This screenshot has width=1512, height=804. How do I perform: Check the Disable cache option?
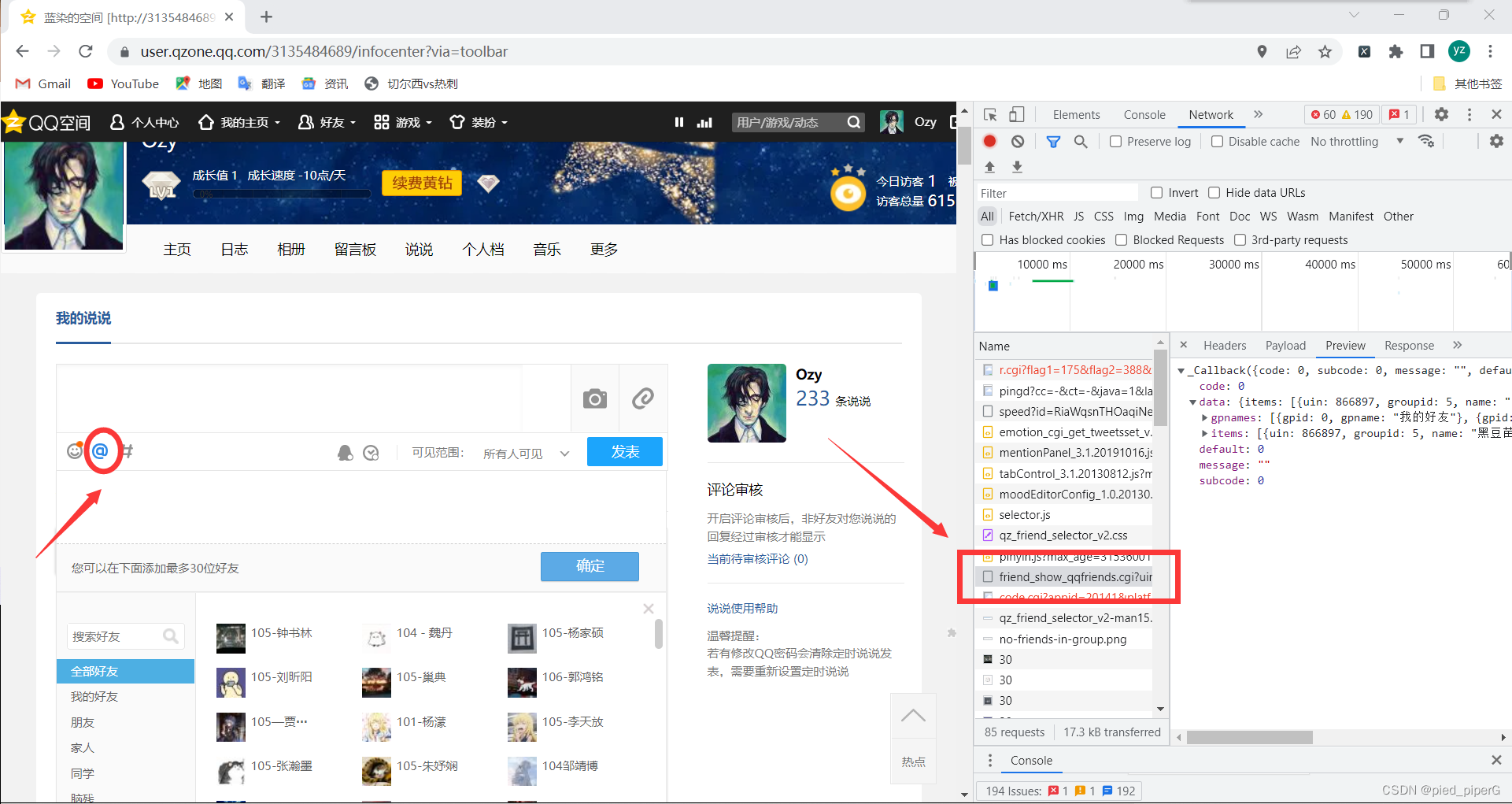[1217, 141]
